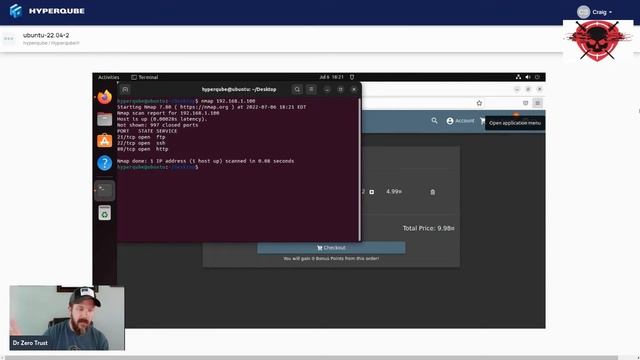640x360 pixels.
Task: Click the volume icon in system tray
Action: tap(528, 77)
